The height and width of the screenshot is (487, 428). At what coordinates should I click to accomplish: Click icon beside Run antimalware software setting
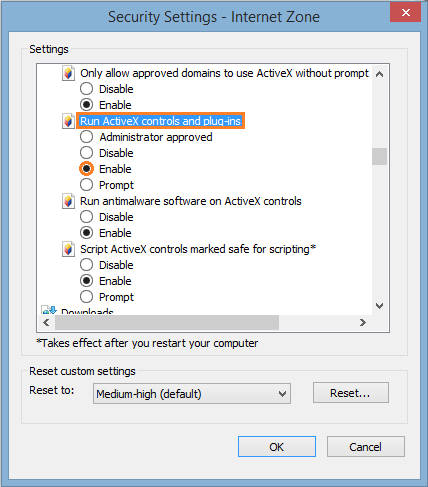tap(68, 201)
